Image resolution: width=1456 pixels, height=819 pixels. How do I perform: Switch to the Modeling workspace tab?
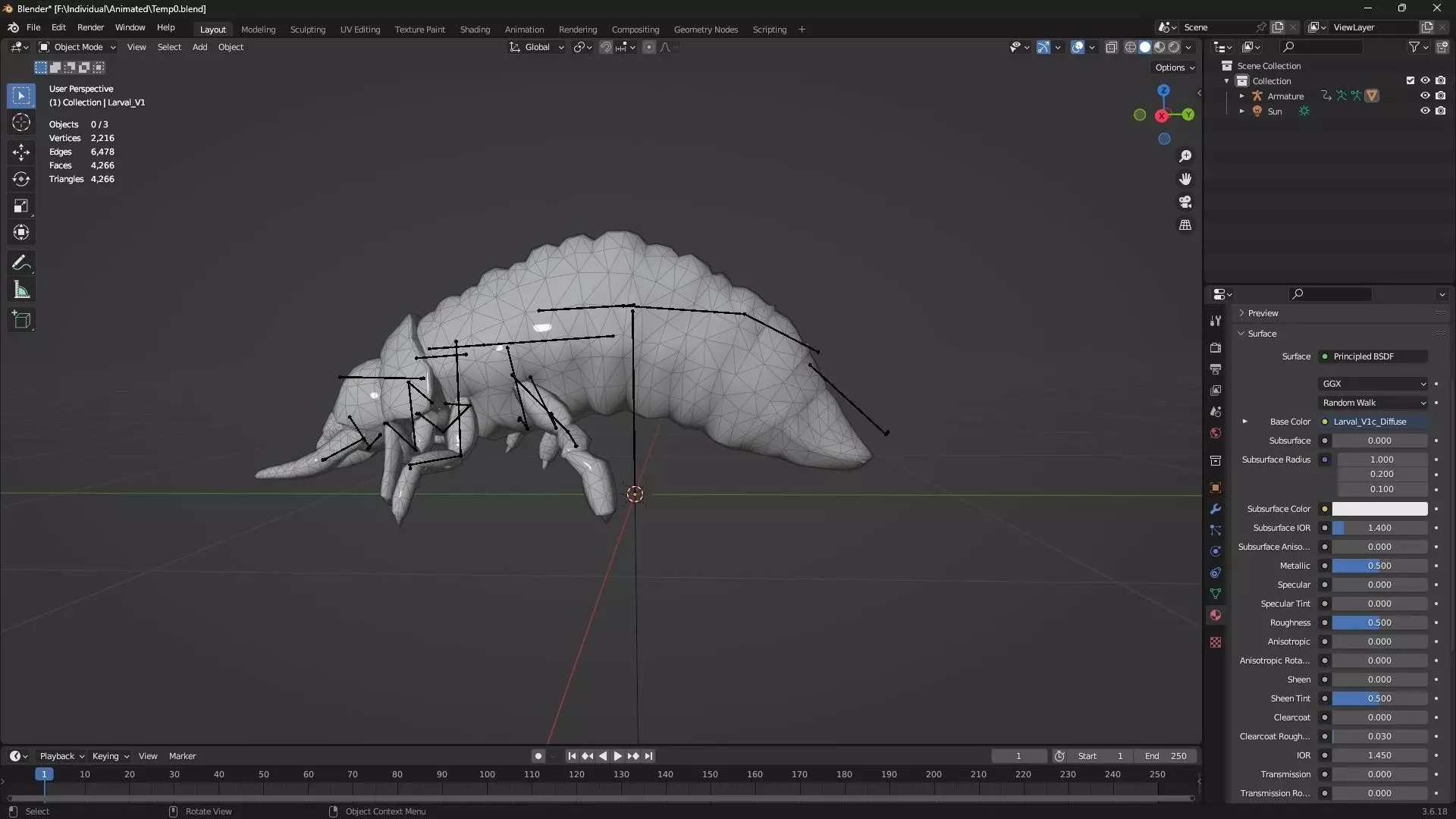coord(258,30)
